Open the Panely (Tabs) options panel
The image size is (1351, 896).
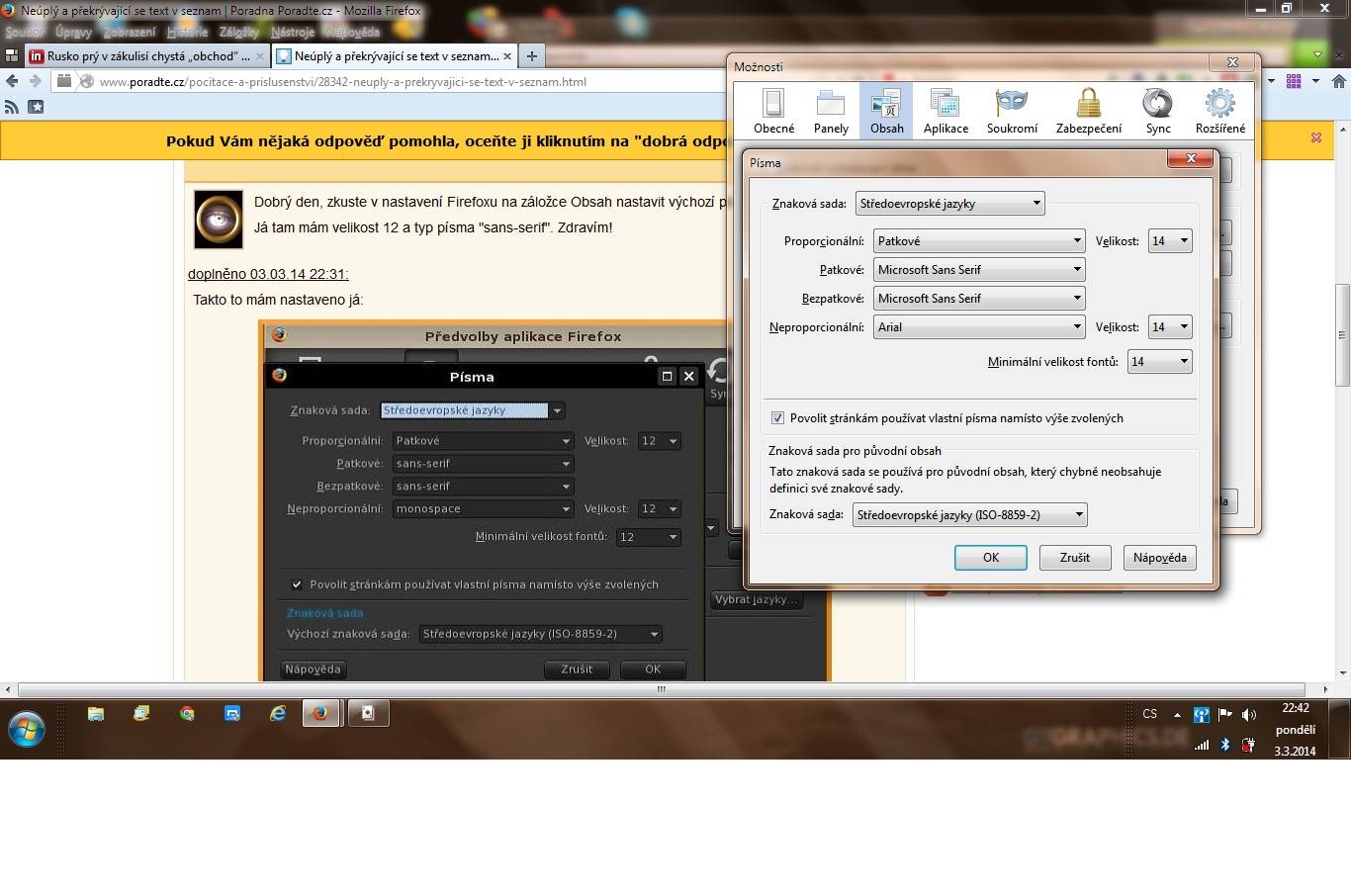click(x=831, y=111)
